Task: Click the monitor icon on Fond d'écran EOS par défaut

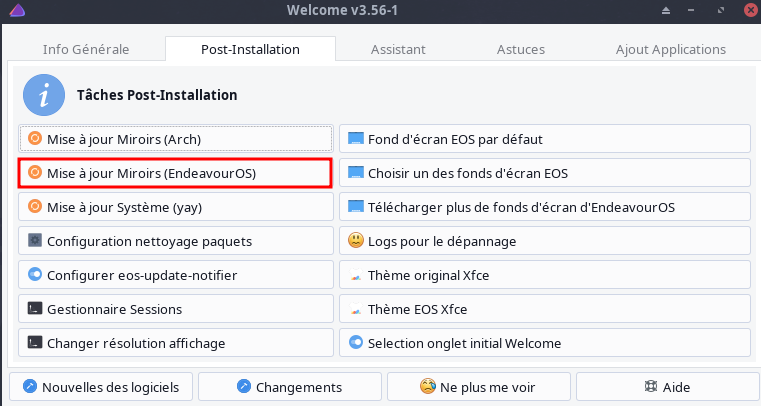Action: [x=355, y=139]
